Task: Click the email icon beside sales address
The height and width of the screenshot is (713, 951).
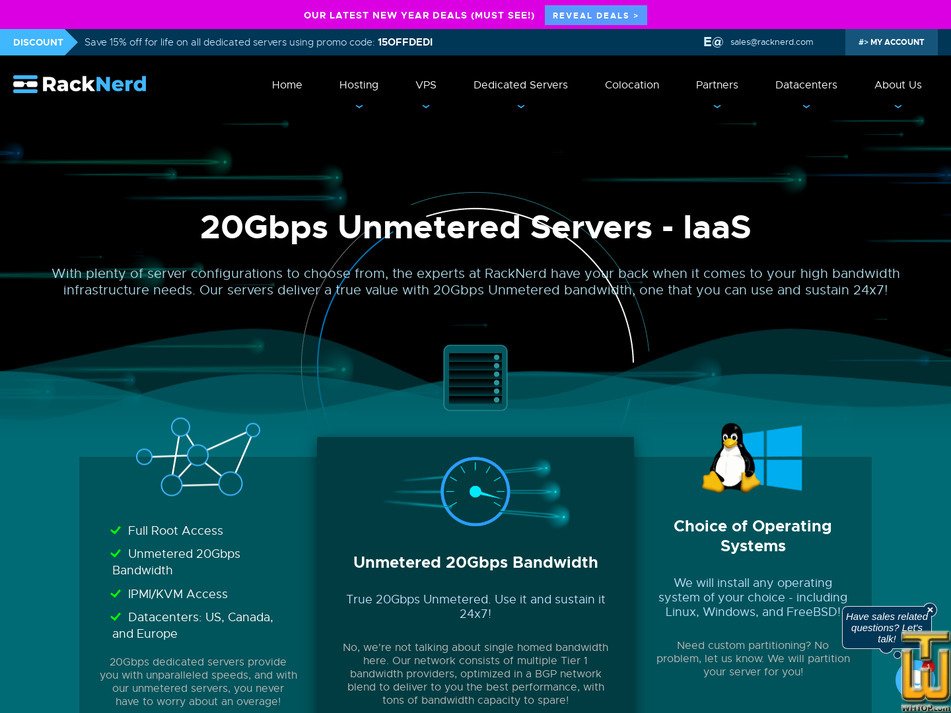Action: [712, 42]
